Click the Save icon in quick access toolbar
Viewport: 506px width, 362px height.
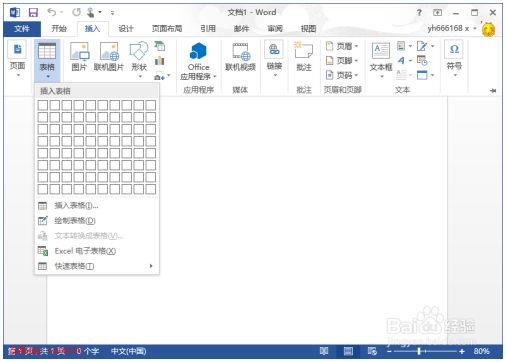point(33,13)
